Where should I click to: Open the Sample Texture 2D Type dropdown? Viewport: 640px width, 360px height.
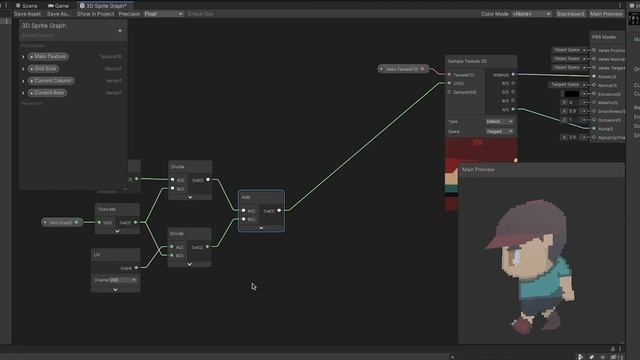500,122
